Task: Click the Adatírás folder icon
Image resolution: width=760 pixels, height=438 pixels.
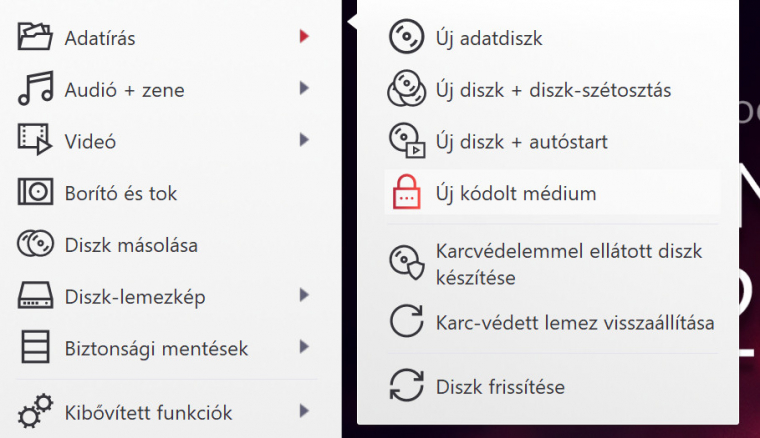Action: (x=36, y=38)
